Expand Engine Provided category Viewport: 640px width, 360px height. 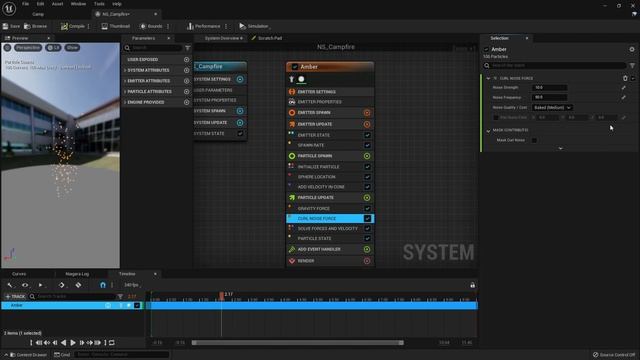point(125,102)
